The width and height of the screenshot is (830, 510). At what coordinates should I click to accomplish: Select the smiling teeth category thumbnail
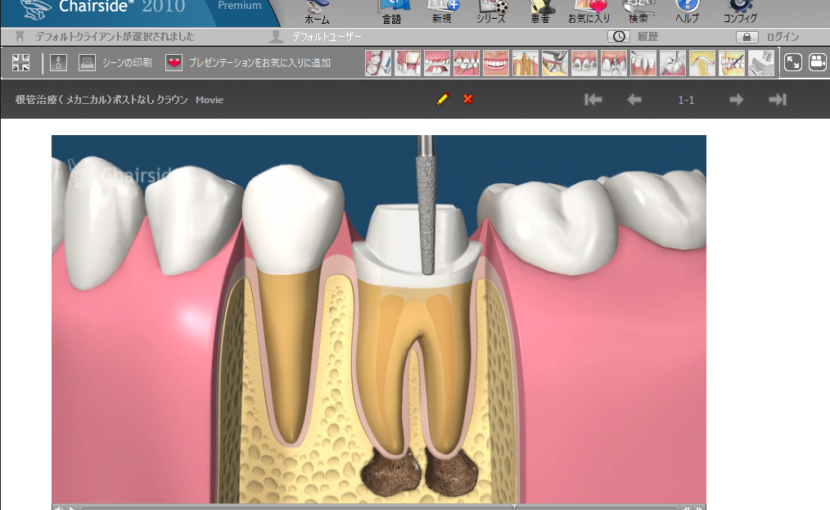point(496,63)
